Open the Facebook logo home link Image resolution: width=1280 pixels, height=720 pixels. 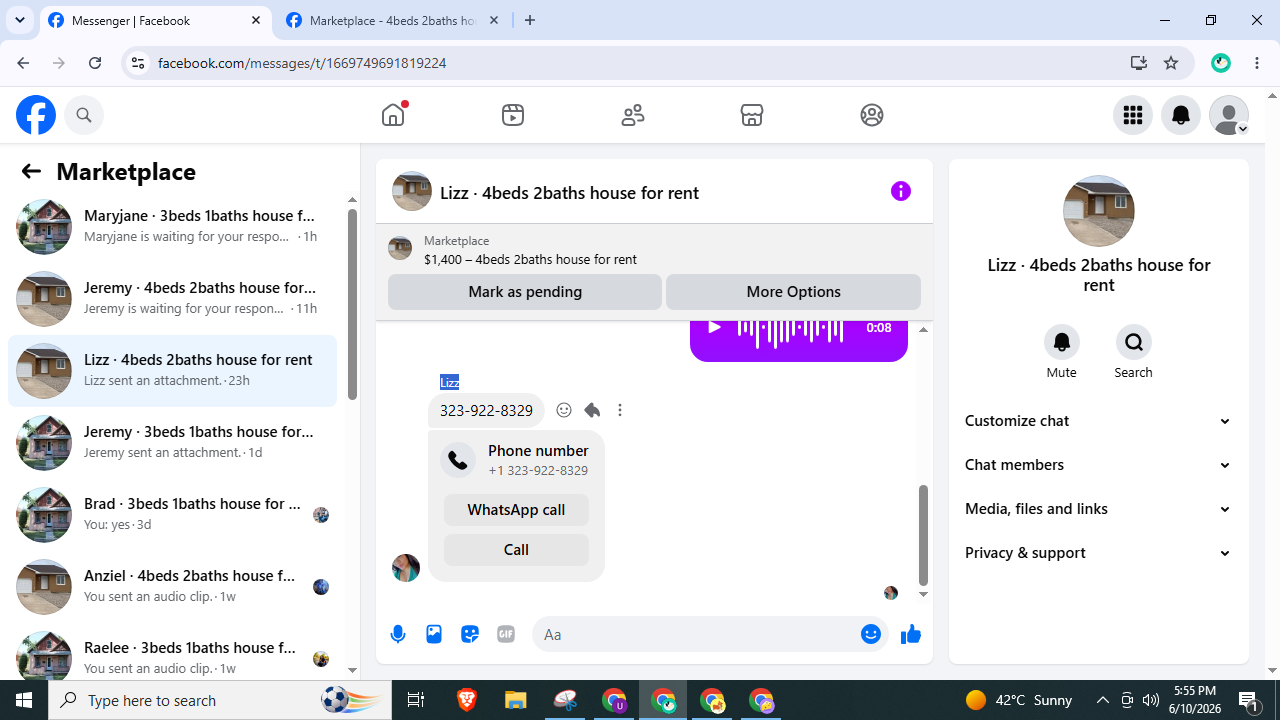pos(36,115)
